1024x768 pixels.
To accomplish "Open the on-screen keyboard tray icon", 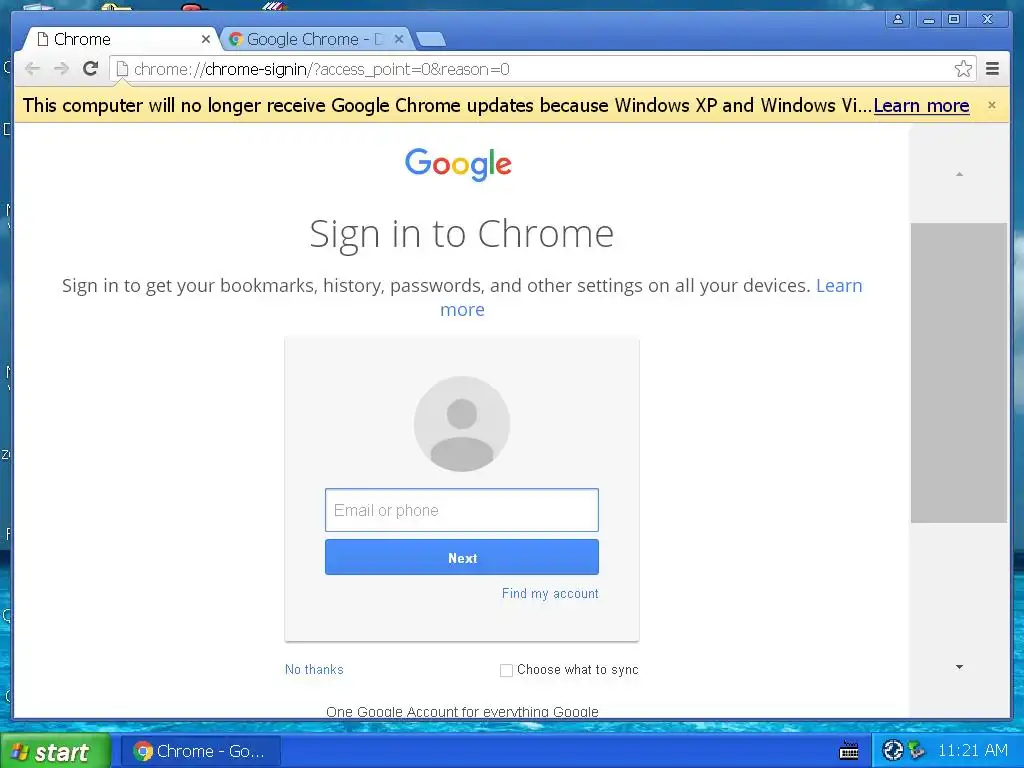I will pyautogui.click(x=849, y=751).
